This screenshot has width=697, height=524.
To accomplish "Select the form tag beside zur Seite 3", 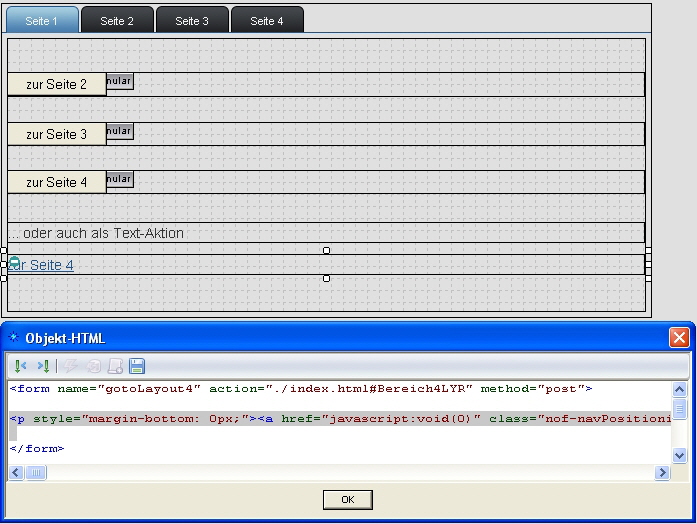I will pos(119,131).
